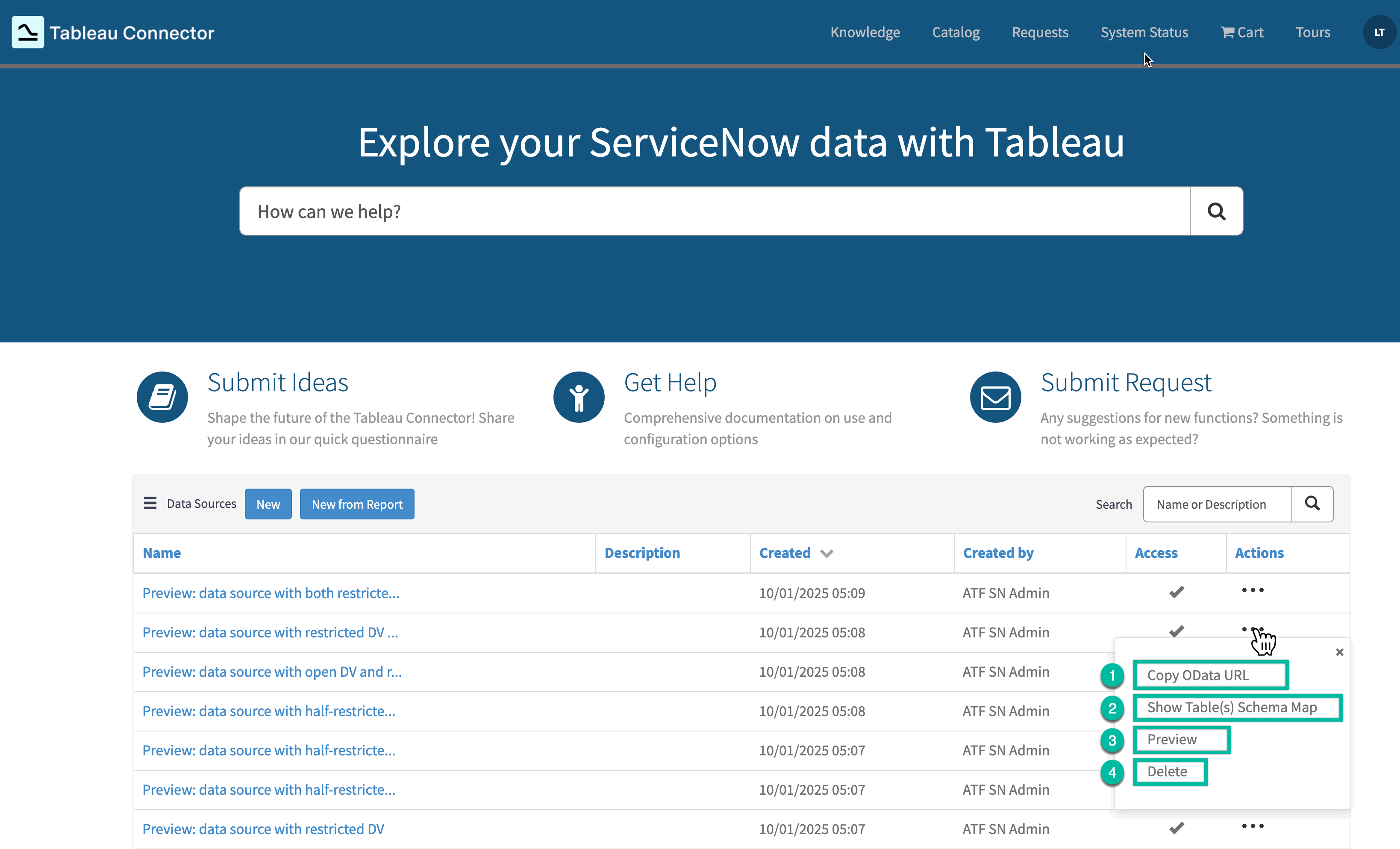Open the shopping Cart
This screenshot has height=849, width=1400.
1241,32
